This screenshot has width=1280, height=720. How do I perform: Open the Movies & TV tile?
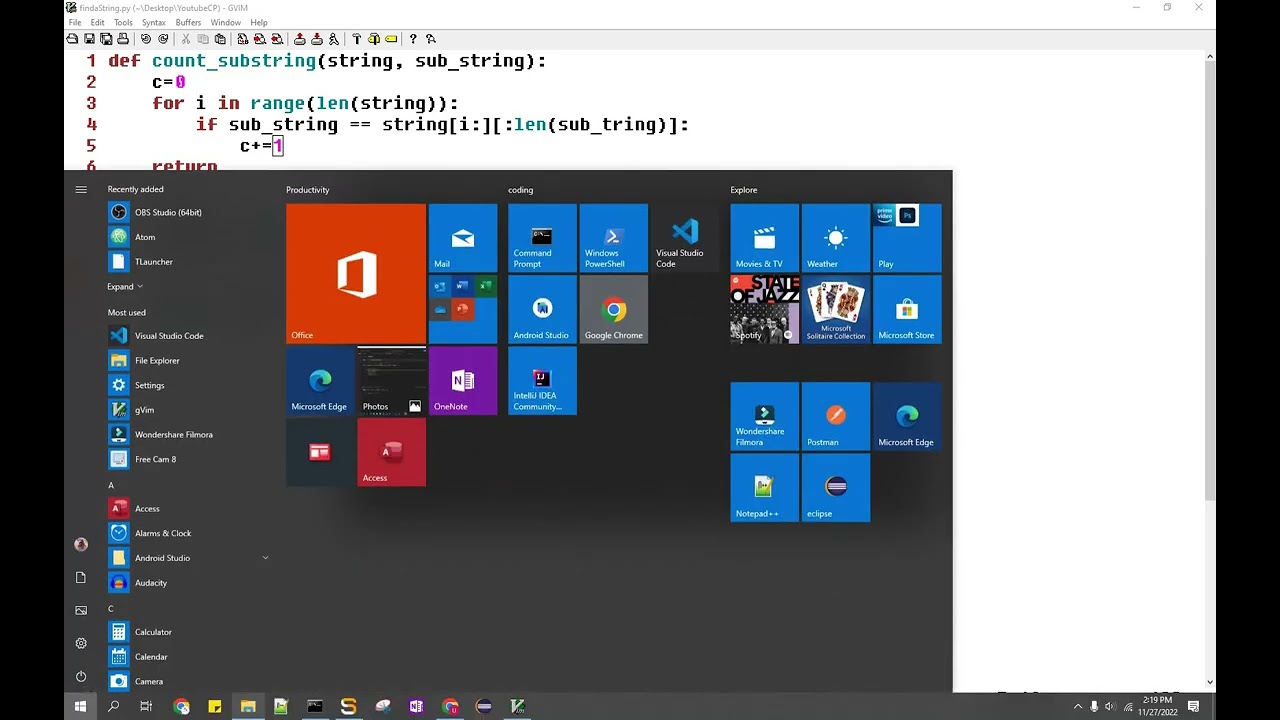pyautogui.click(x=765, y=238)
